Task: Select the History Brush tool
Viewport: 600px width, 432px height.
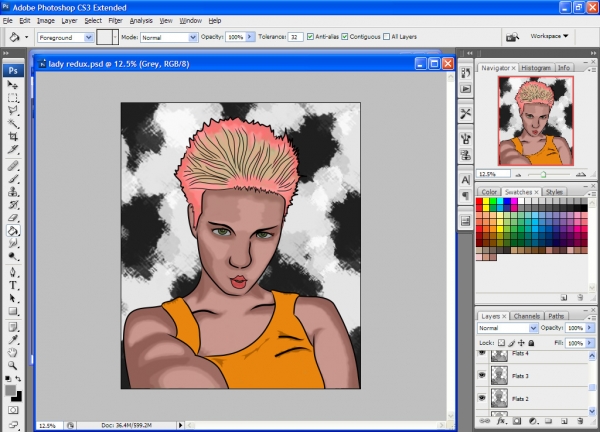Action: 13,204
